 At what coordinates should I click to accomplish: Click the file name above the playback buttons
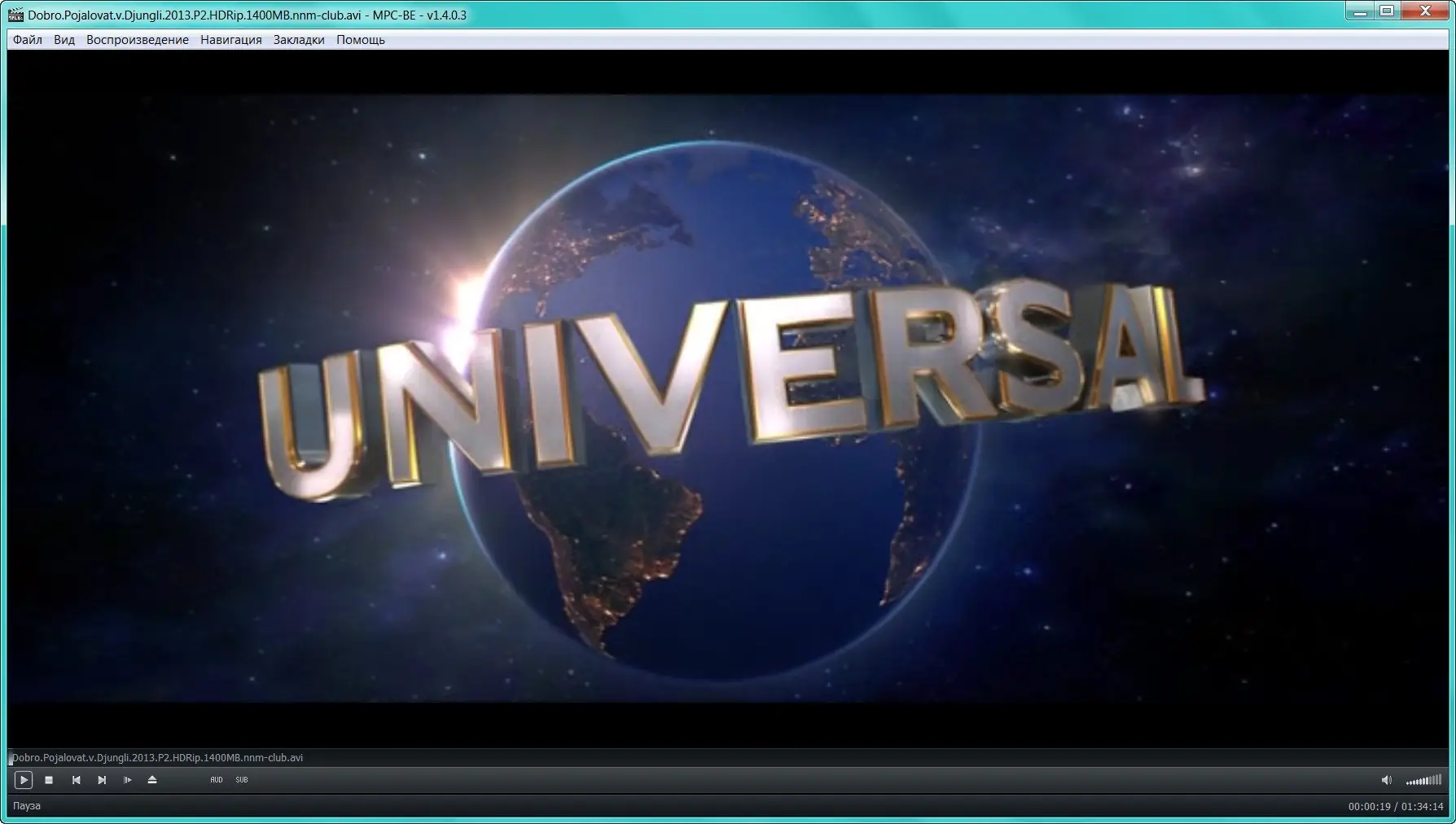pos(157,758)
